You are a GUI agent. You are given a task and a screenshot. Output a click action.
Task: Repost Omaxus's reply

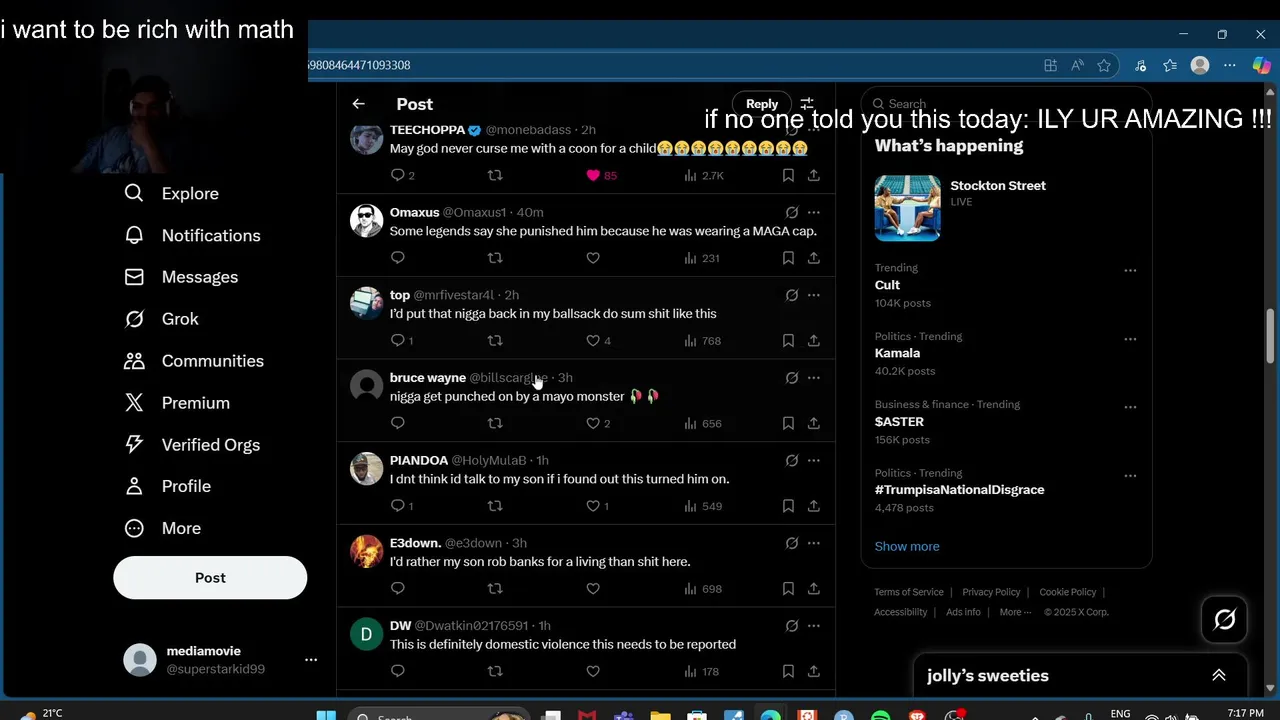click(495, 258)
